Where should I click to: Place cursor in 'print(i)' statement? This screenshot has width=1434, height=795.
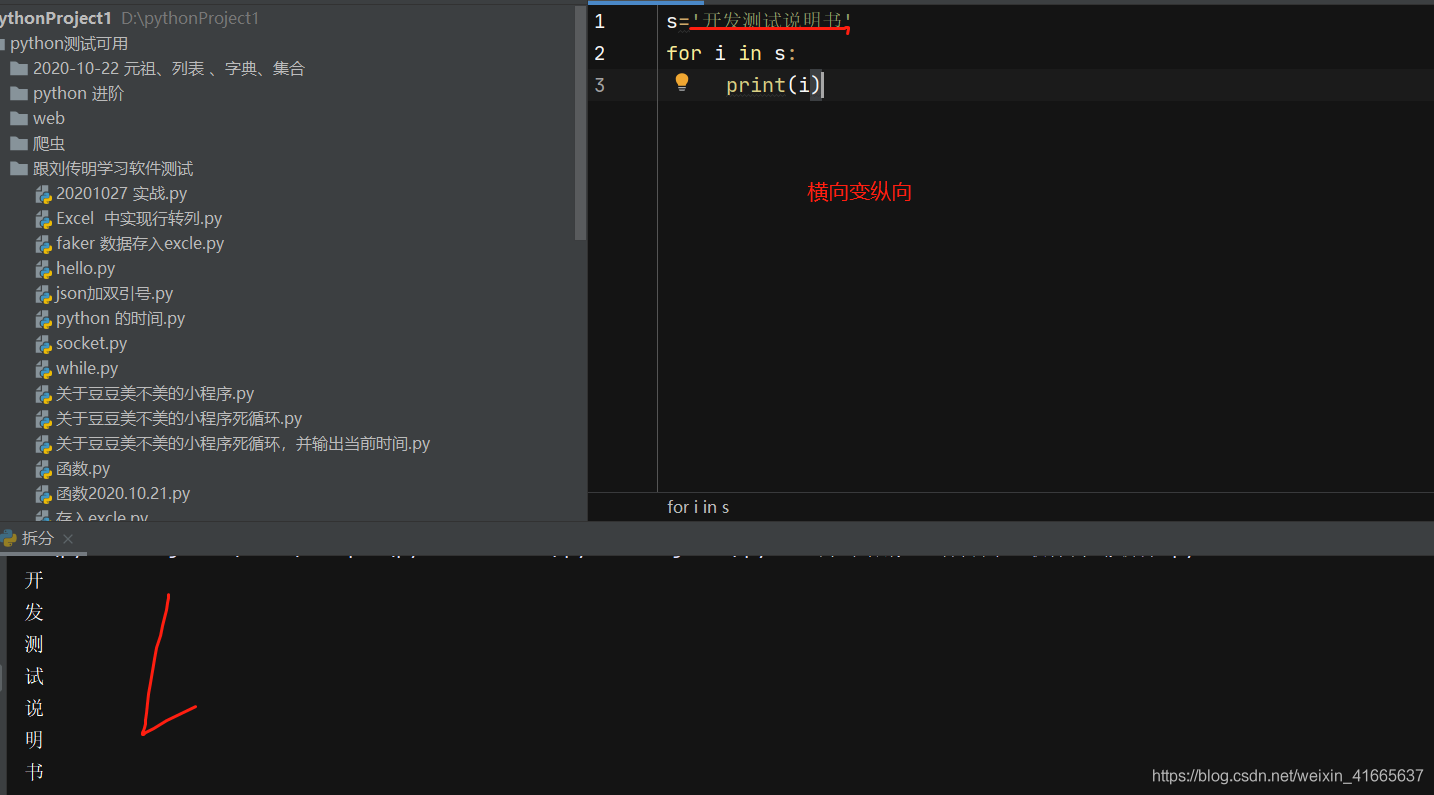774,85
